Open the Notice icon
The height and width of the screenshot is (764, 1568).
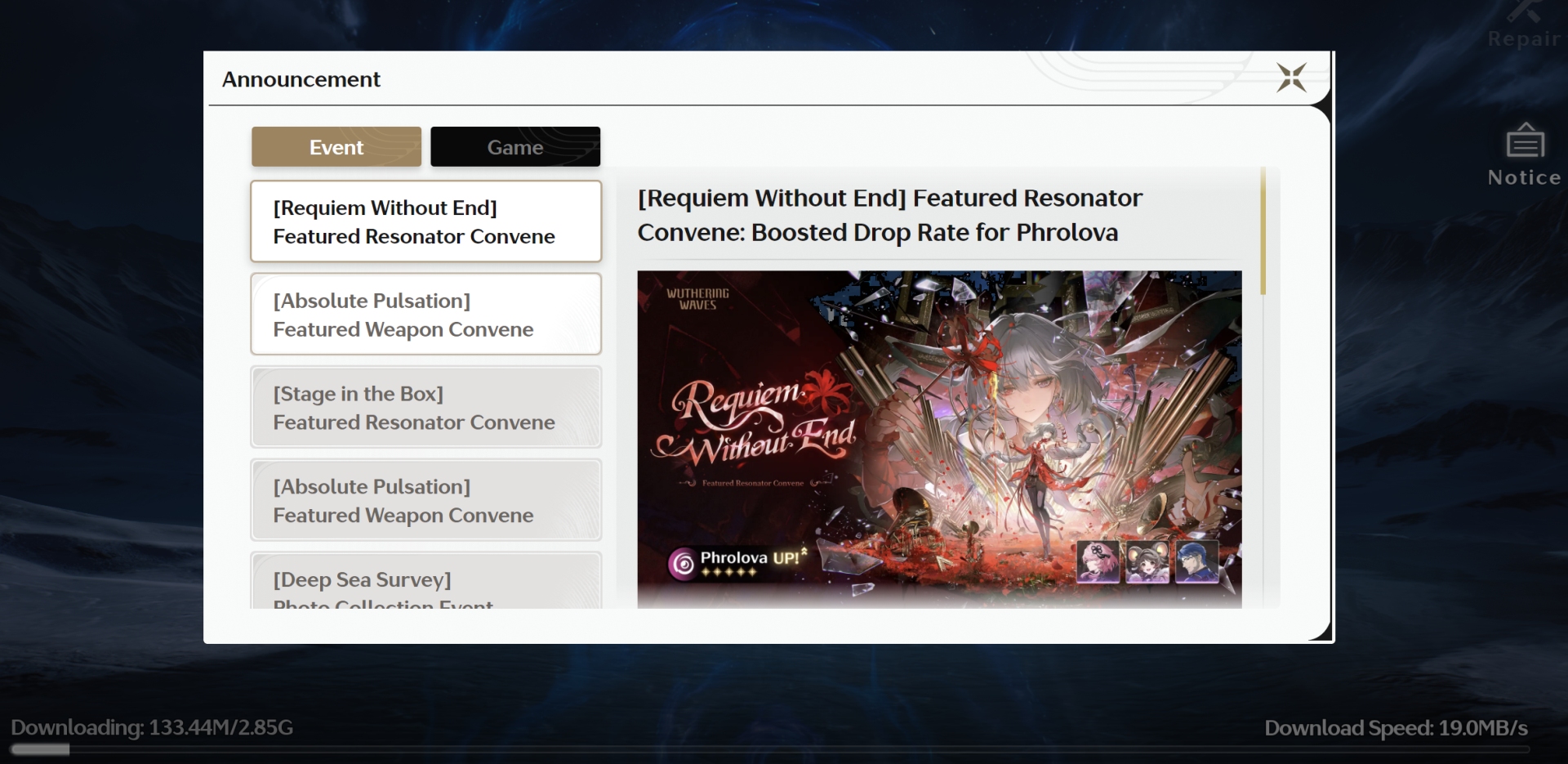click(1524, 155)
